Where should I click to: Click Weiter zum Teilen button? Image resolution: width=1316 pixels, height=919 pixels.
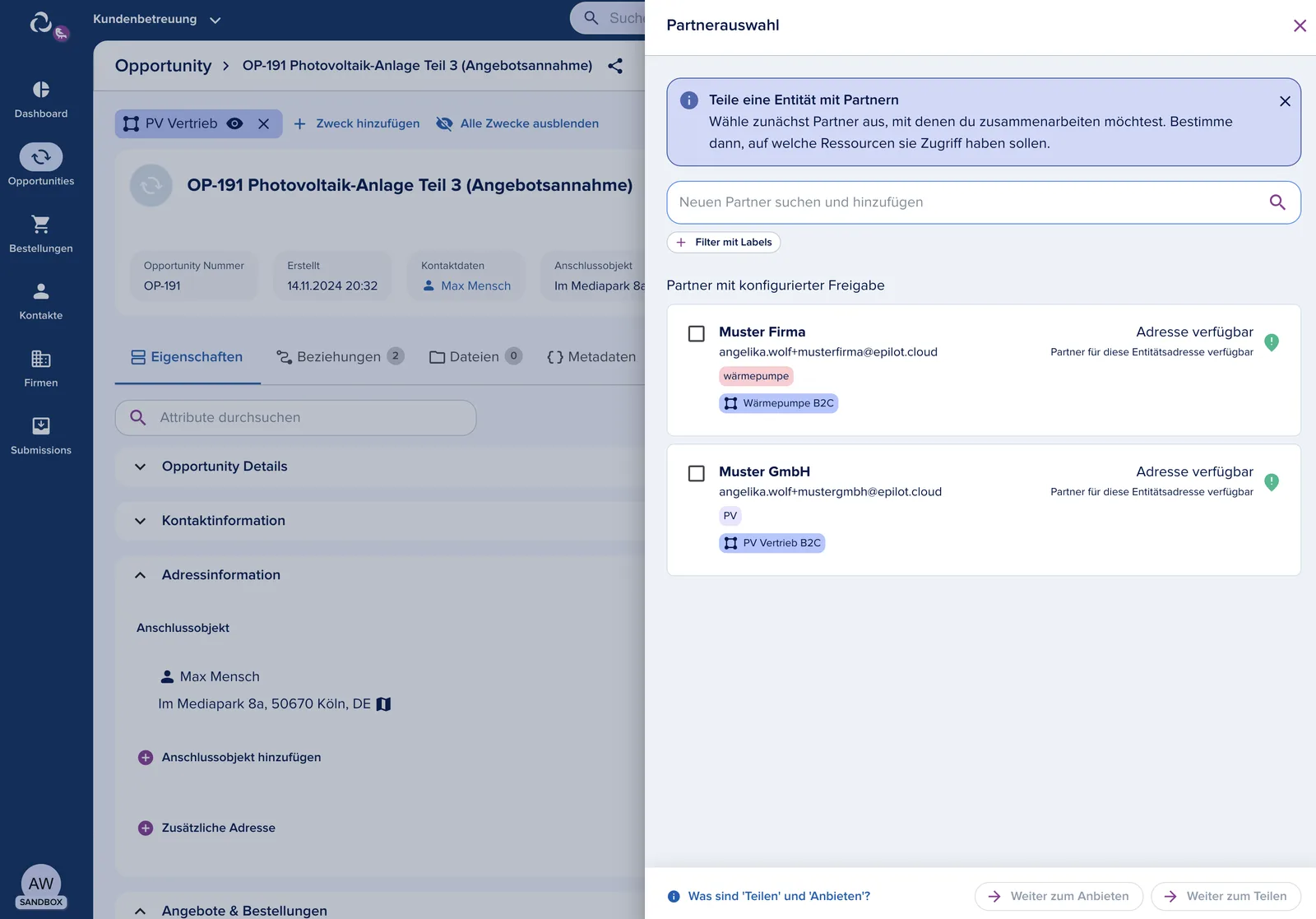point(1226,896)
